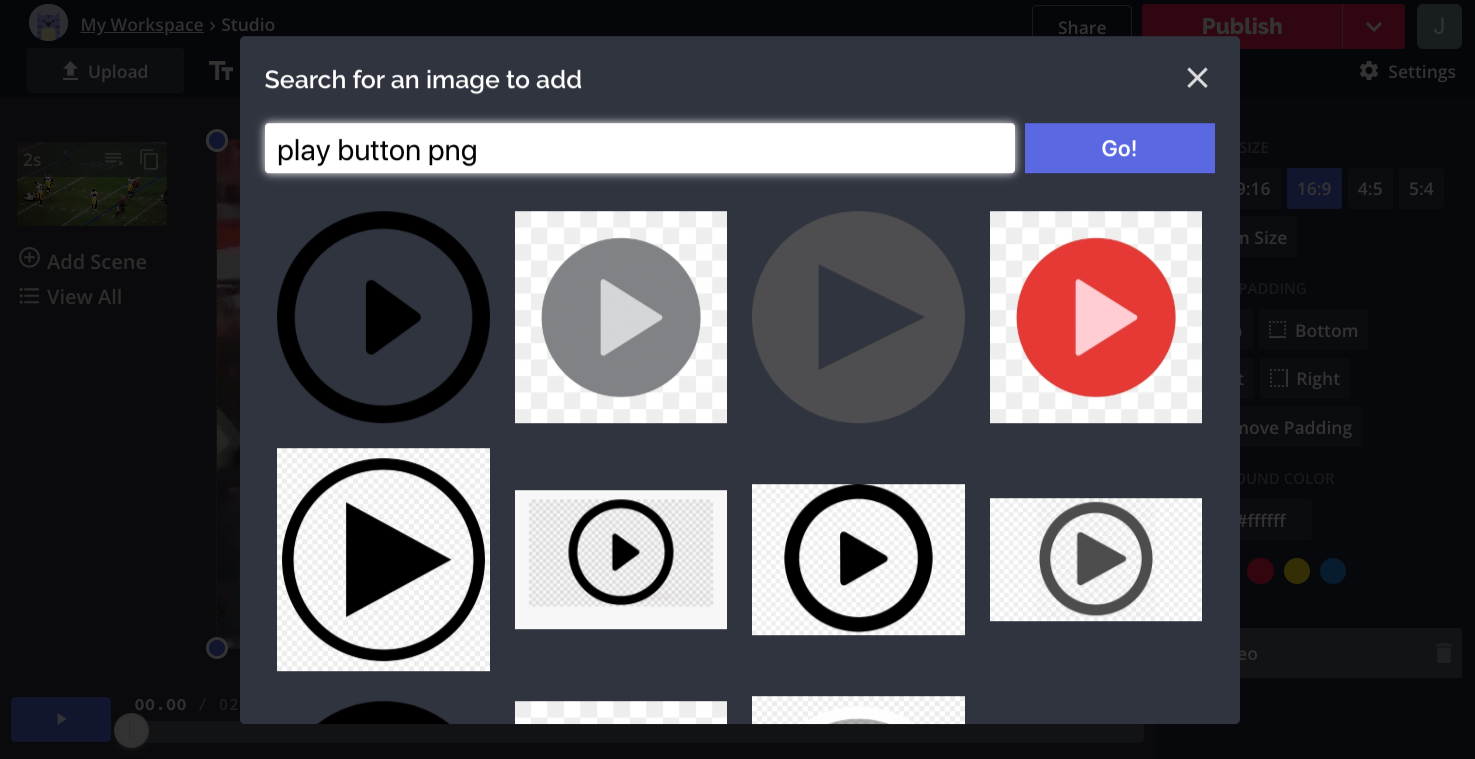Duplicate the scene with the copy icon
The height and width of the screenshot is (759, 1475).
click(x=149, y=159)
